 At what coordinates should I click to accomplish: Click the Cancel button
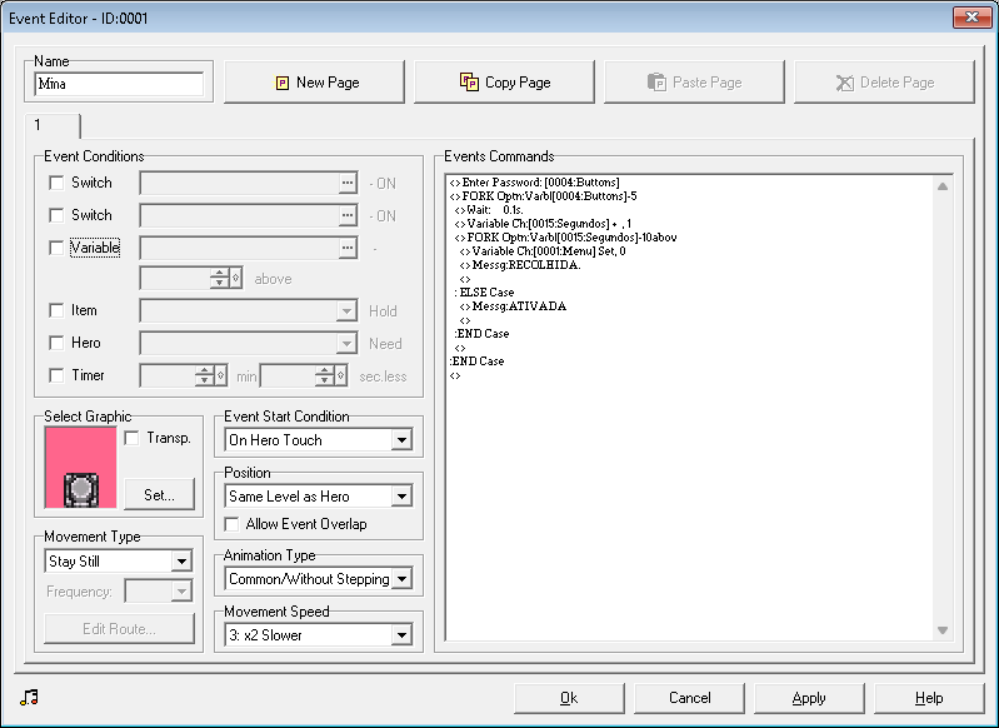pos(689,698)
